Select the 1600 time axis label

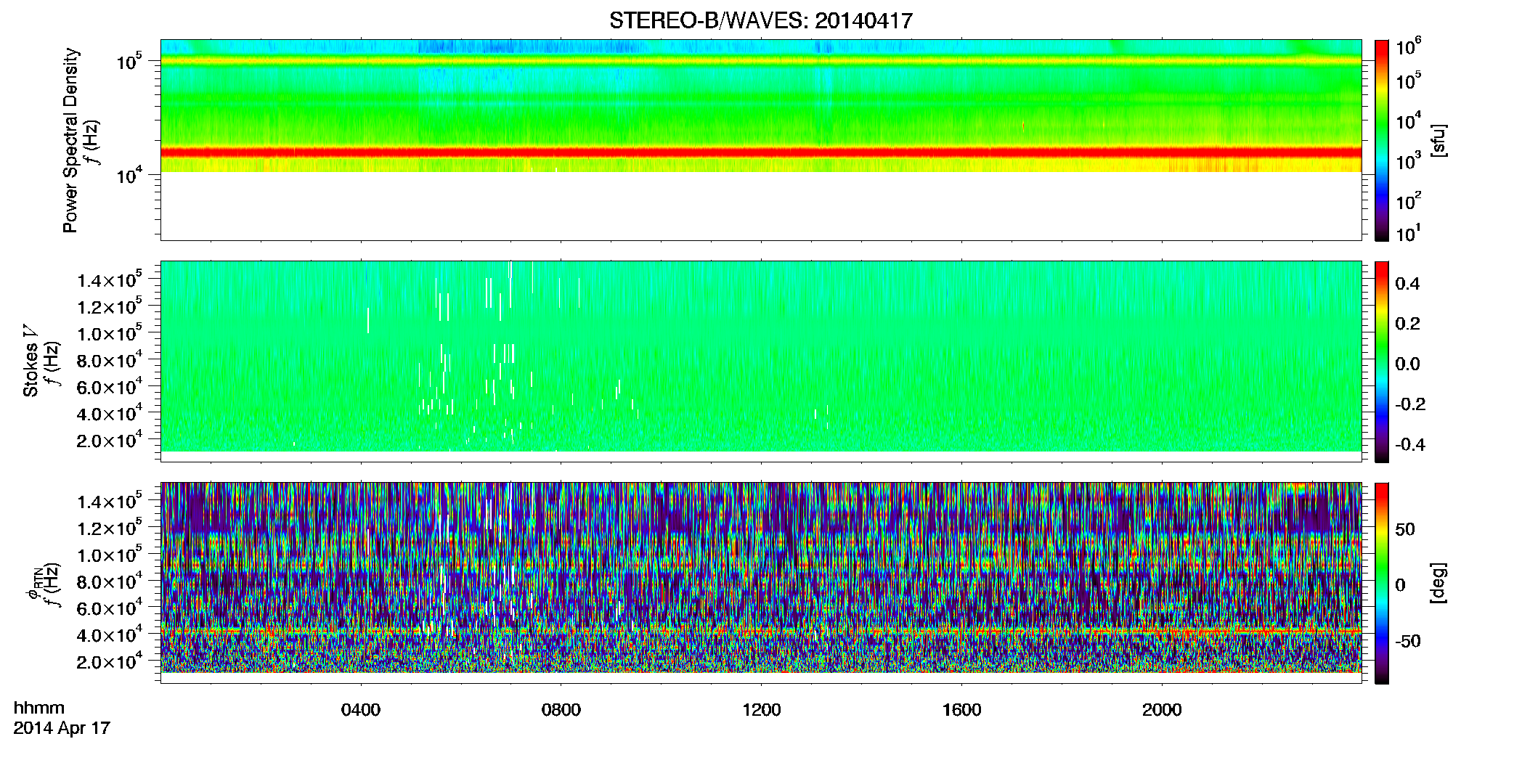tap(961, 710)
